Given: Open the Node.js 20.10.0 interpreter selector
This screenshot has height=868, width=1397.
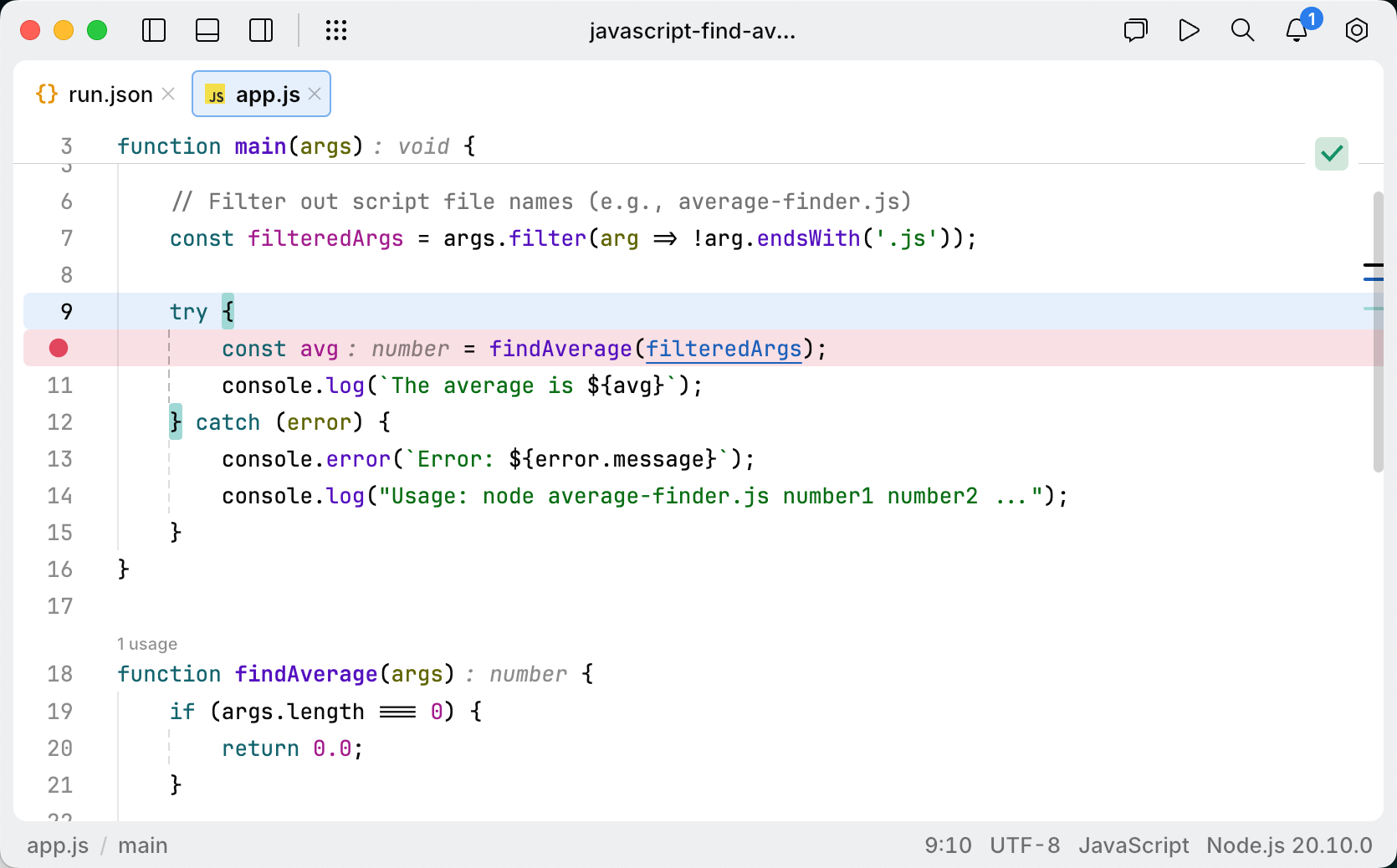Looking at the screenshot, I should click(x=1289, y=845).
